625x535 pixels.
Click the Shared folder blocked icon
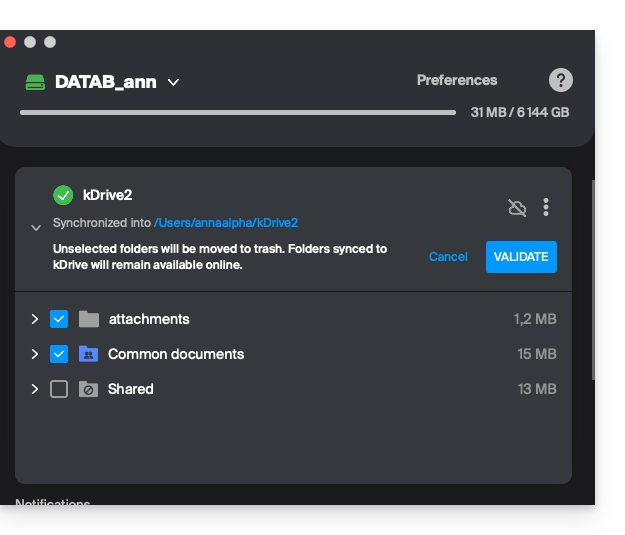tap(89, 389)
